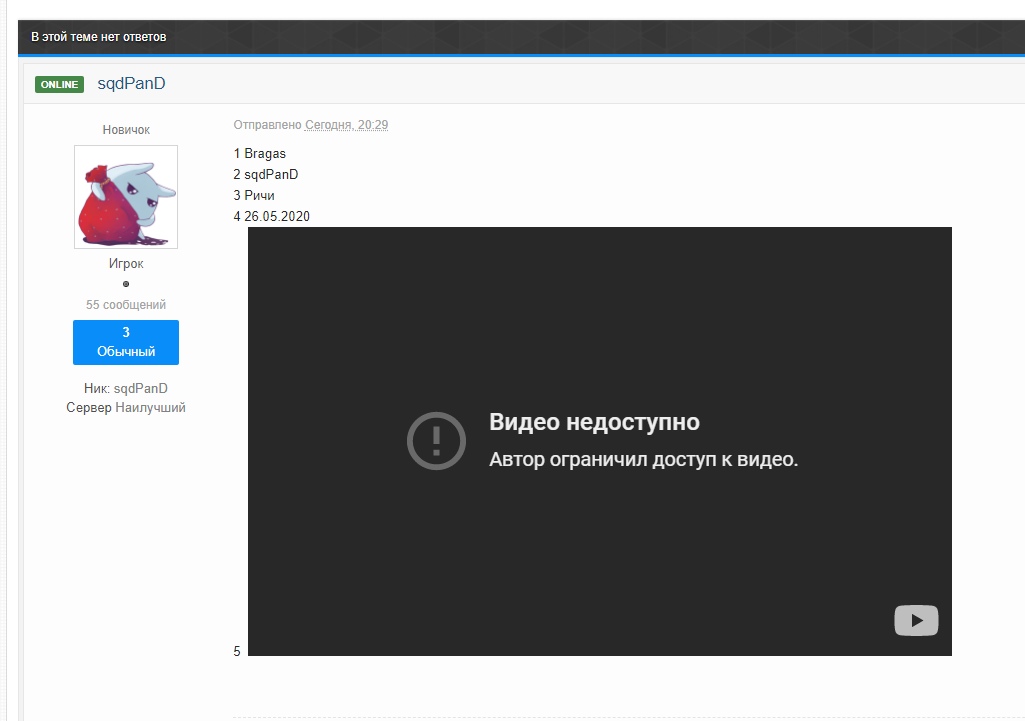
Task: Click the "2 sqdPanD" line in the post body
Action: (266, 175)
